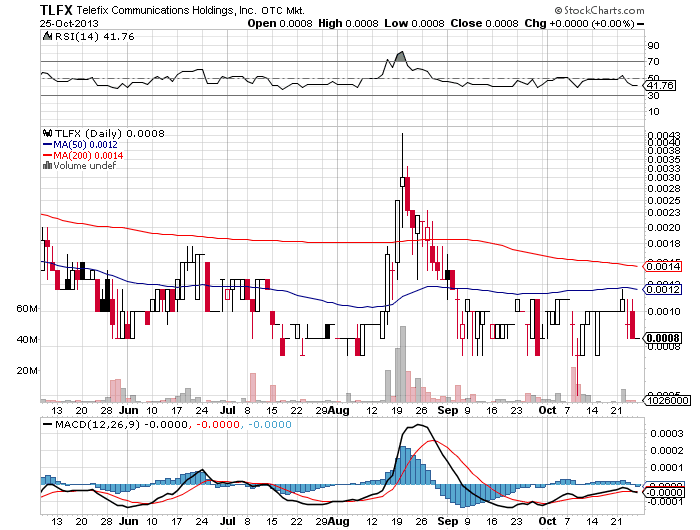
Task: Click the -0.0001 label on the MACD axis
Action: pos(665,502)
